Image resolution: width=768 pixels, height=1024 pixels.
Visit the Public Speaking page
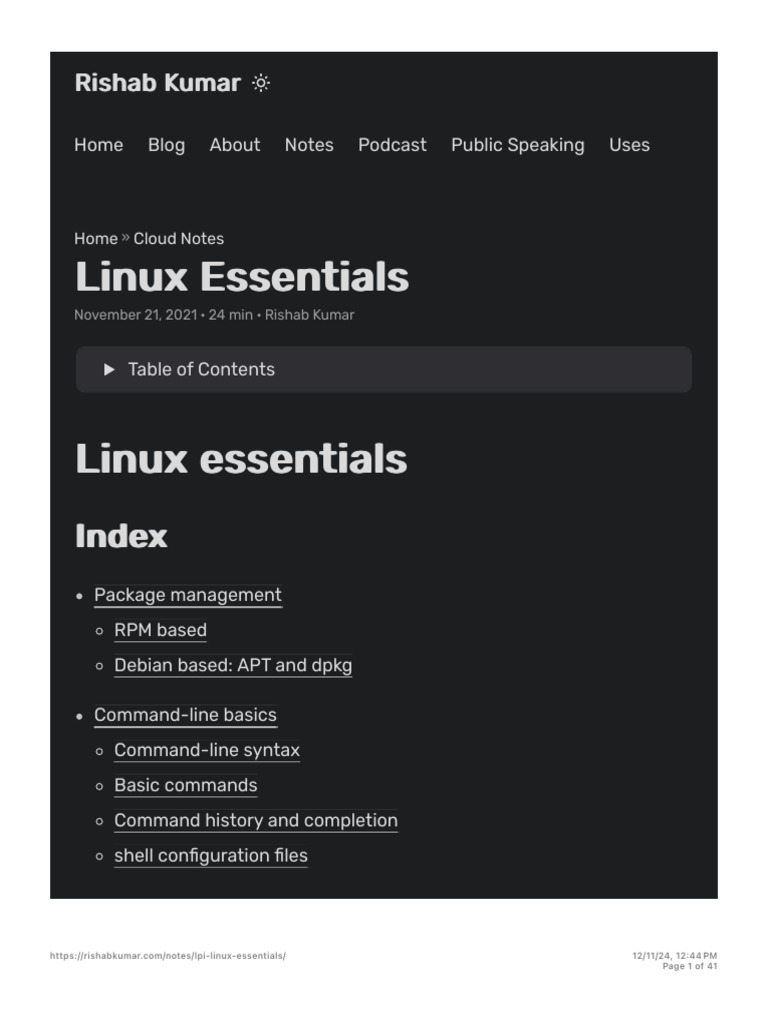point(517,145)
